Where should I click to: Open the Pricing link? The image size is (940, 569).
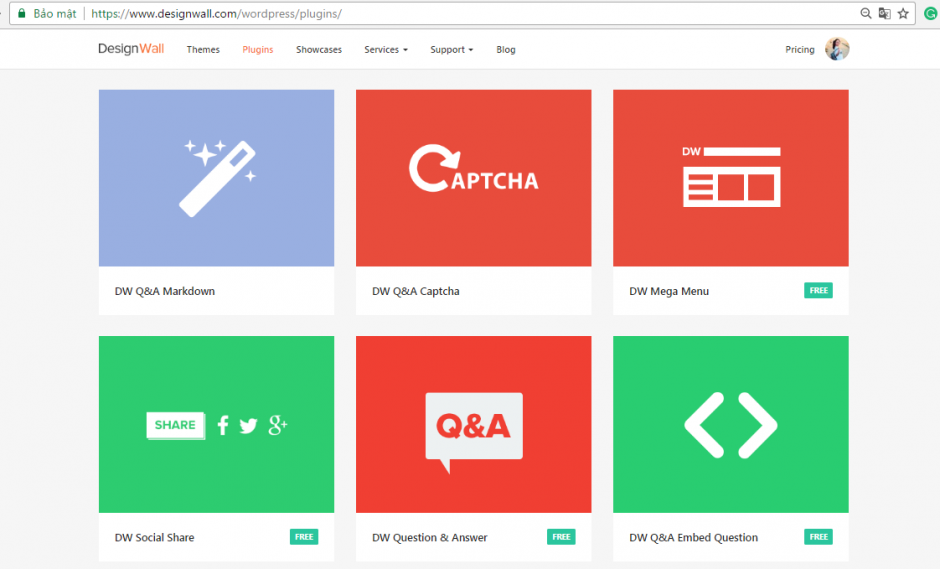tap(799, 50)
